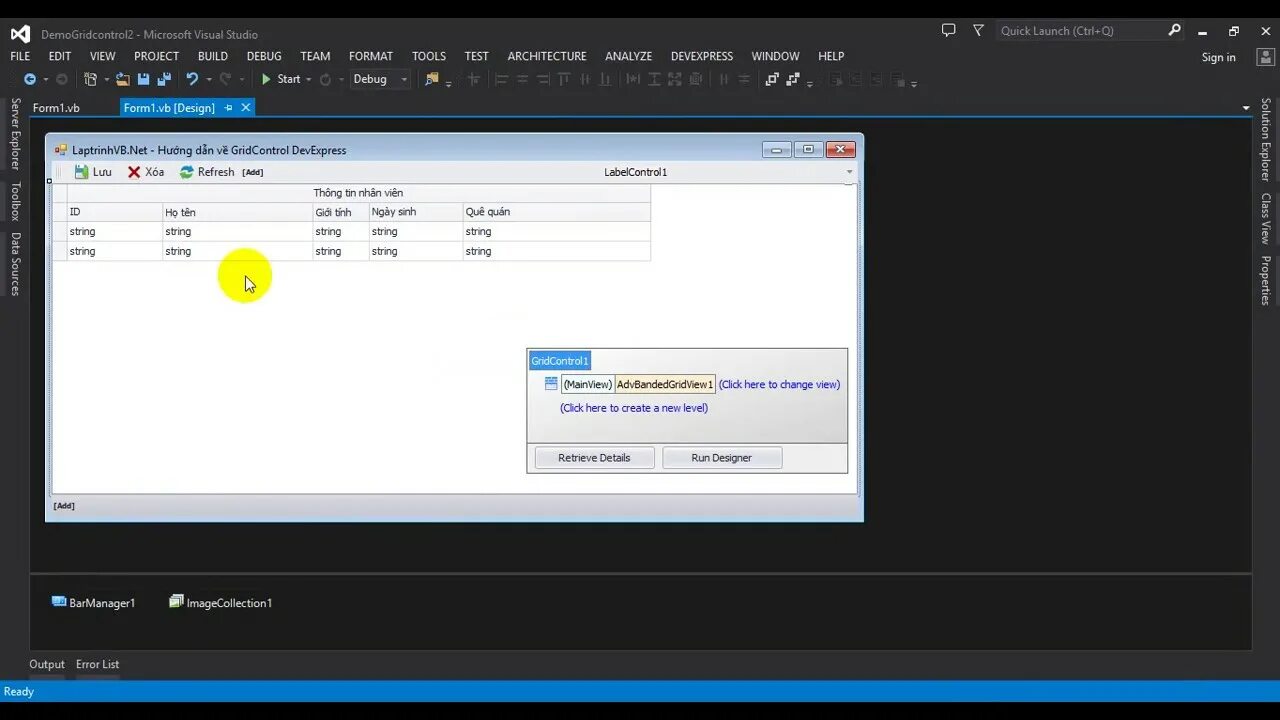Save the current file with floppy icon
1280x720 pixels.
pyautogui.click(x=143, y=79)
